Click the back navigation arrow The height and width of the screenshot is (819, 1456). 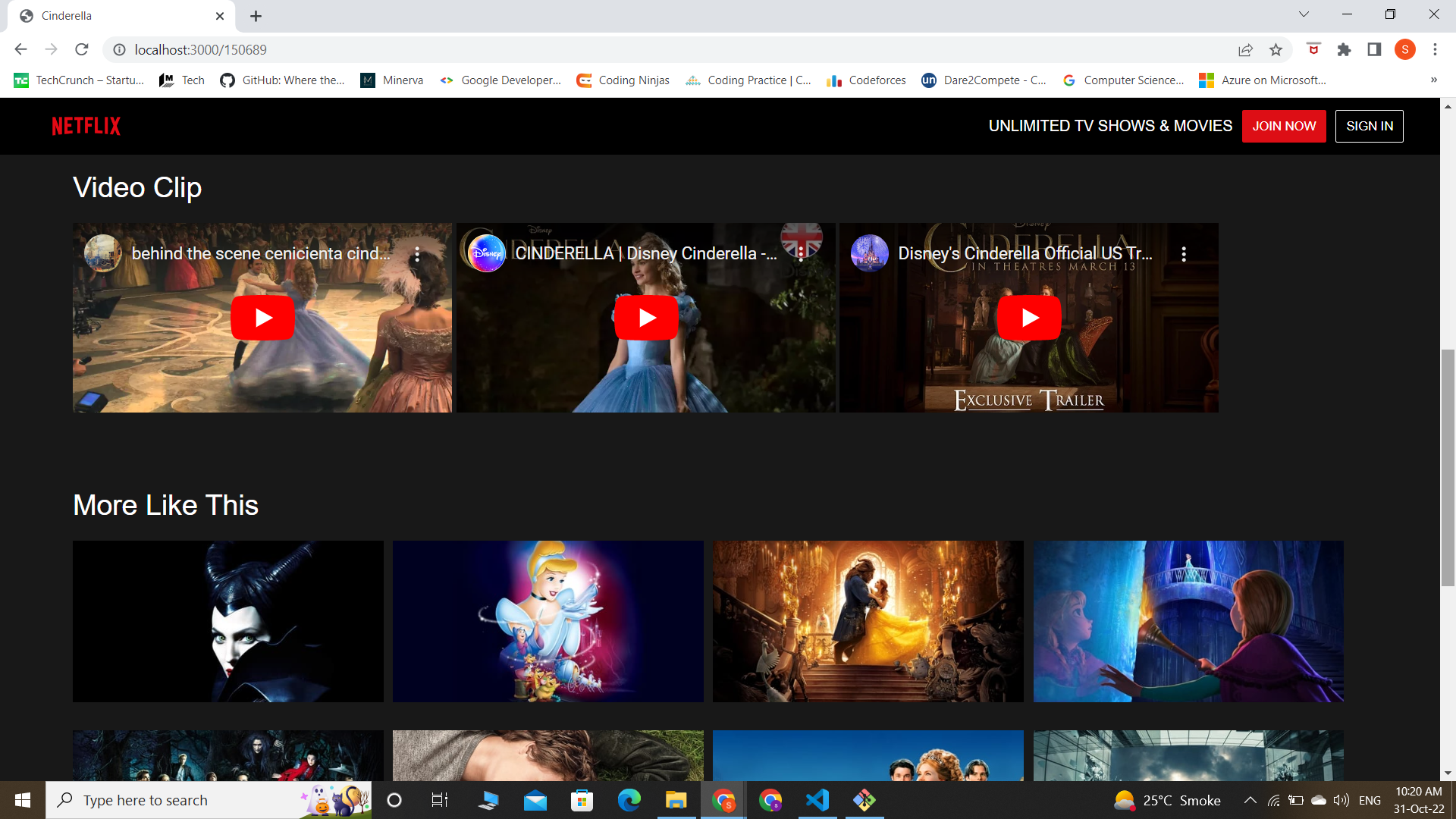(20, 49)
